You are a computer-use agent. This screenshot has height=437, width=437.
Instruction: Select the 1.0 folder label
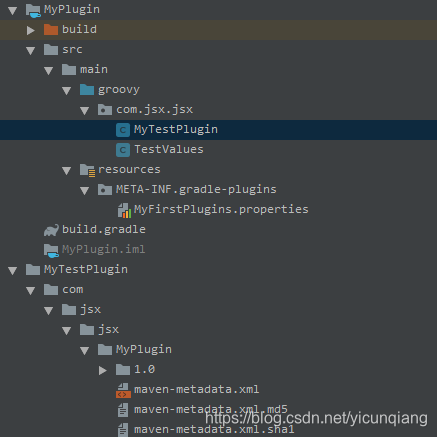click(x=145, y=369)
